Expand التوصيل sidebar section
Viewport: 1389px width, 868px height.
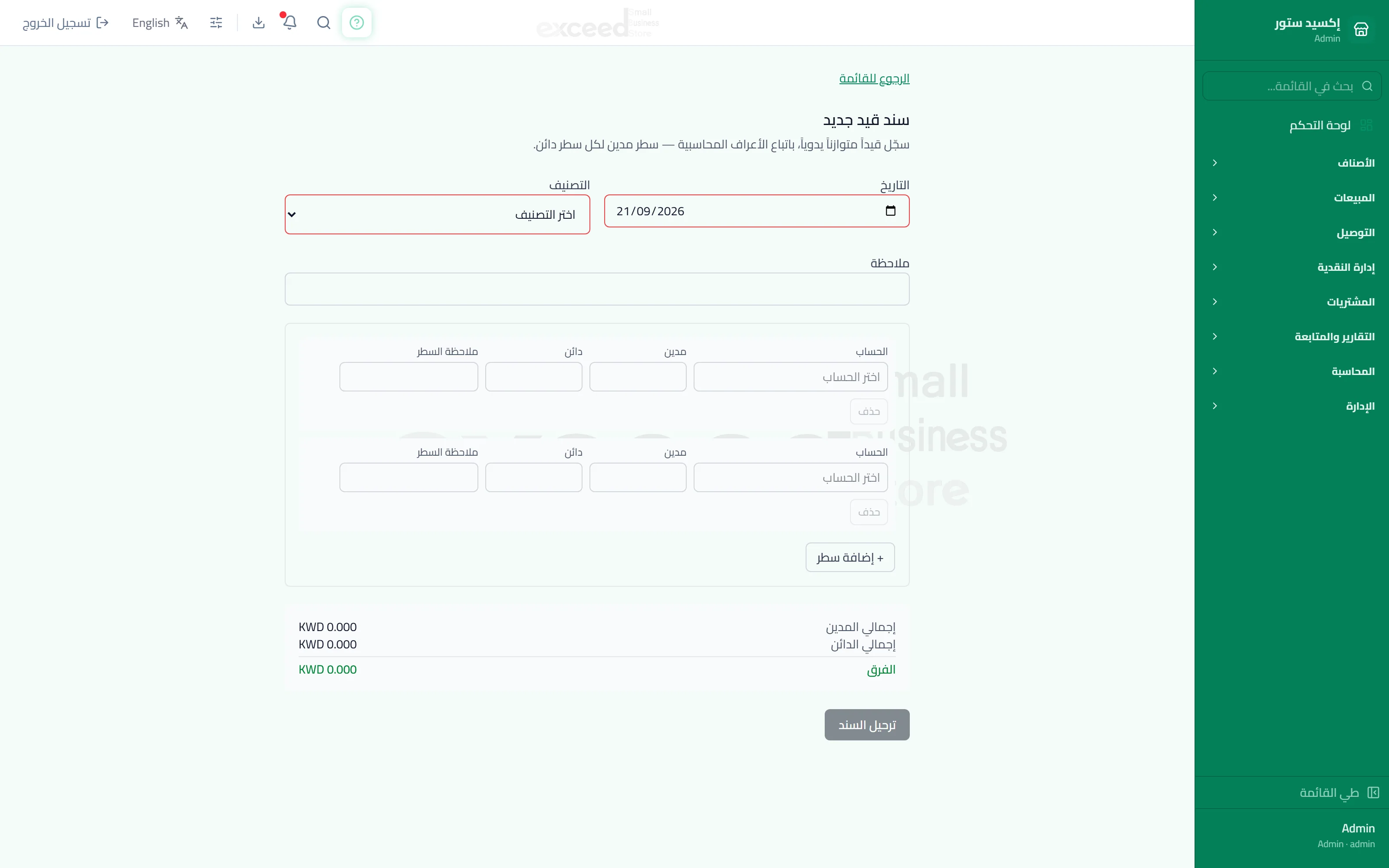point(1291,233)
